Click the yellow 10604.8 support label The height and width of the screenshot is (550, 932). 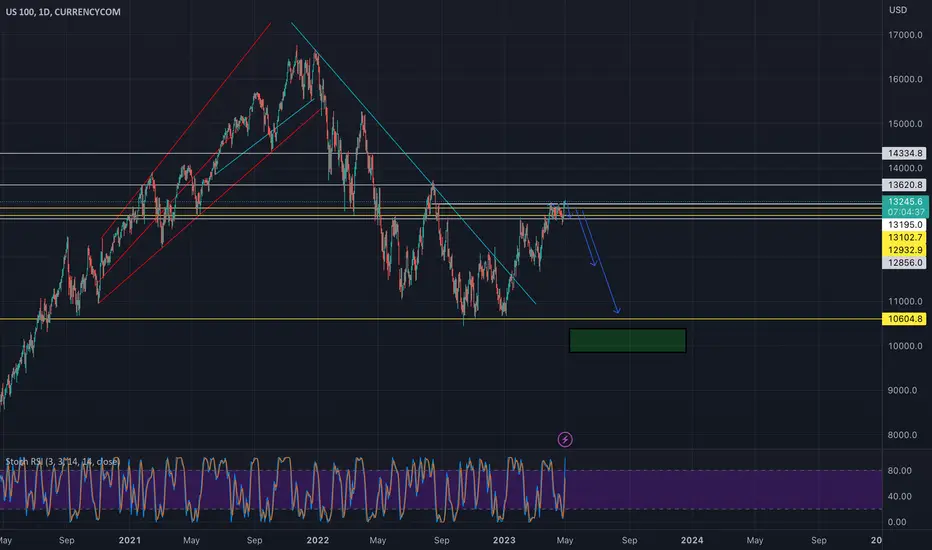pos(905,319)
